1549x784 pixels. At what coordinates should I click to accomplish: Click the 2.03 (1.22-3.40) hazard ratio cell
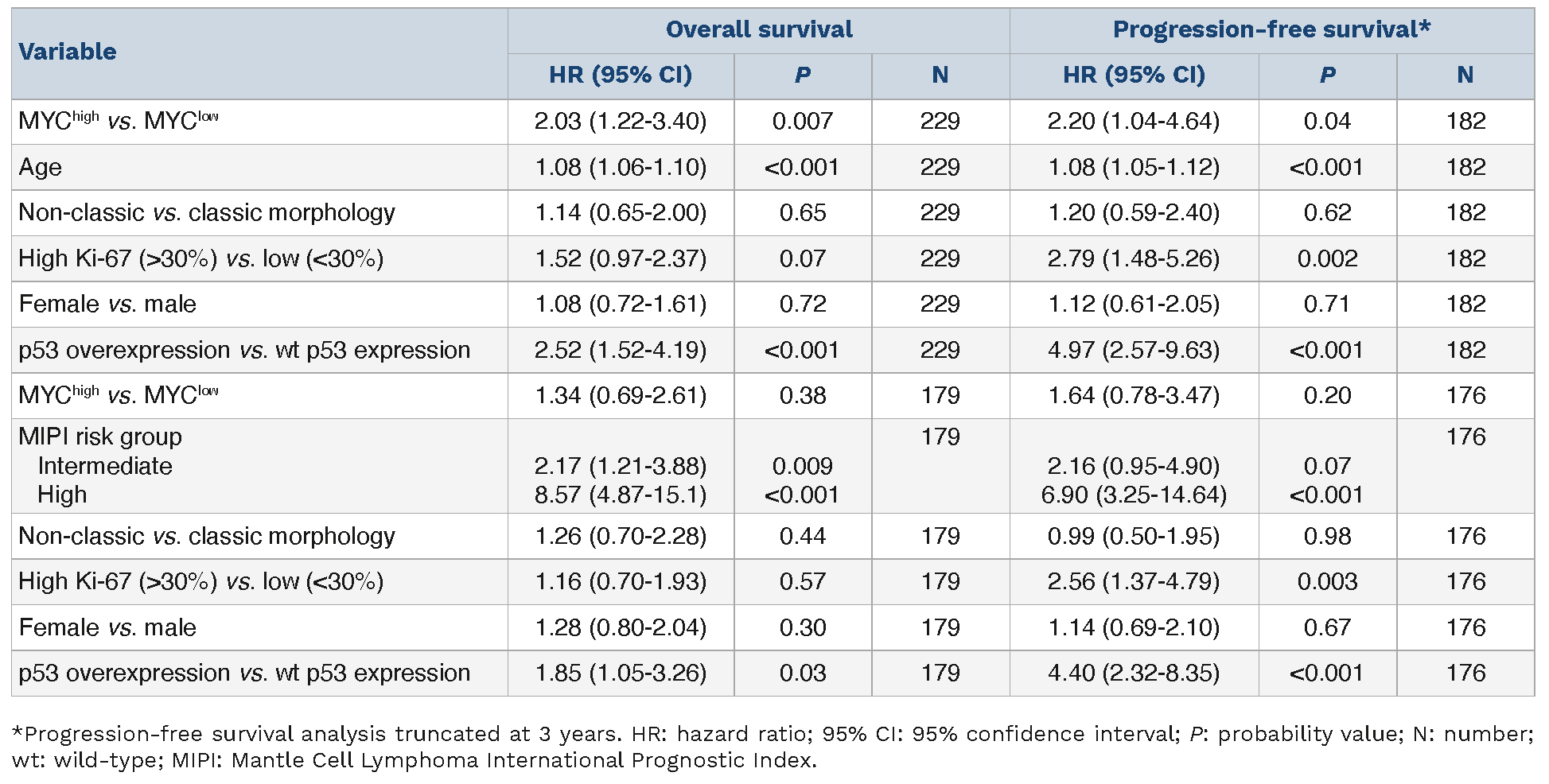pyautogui.click(x=621, y=122)
